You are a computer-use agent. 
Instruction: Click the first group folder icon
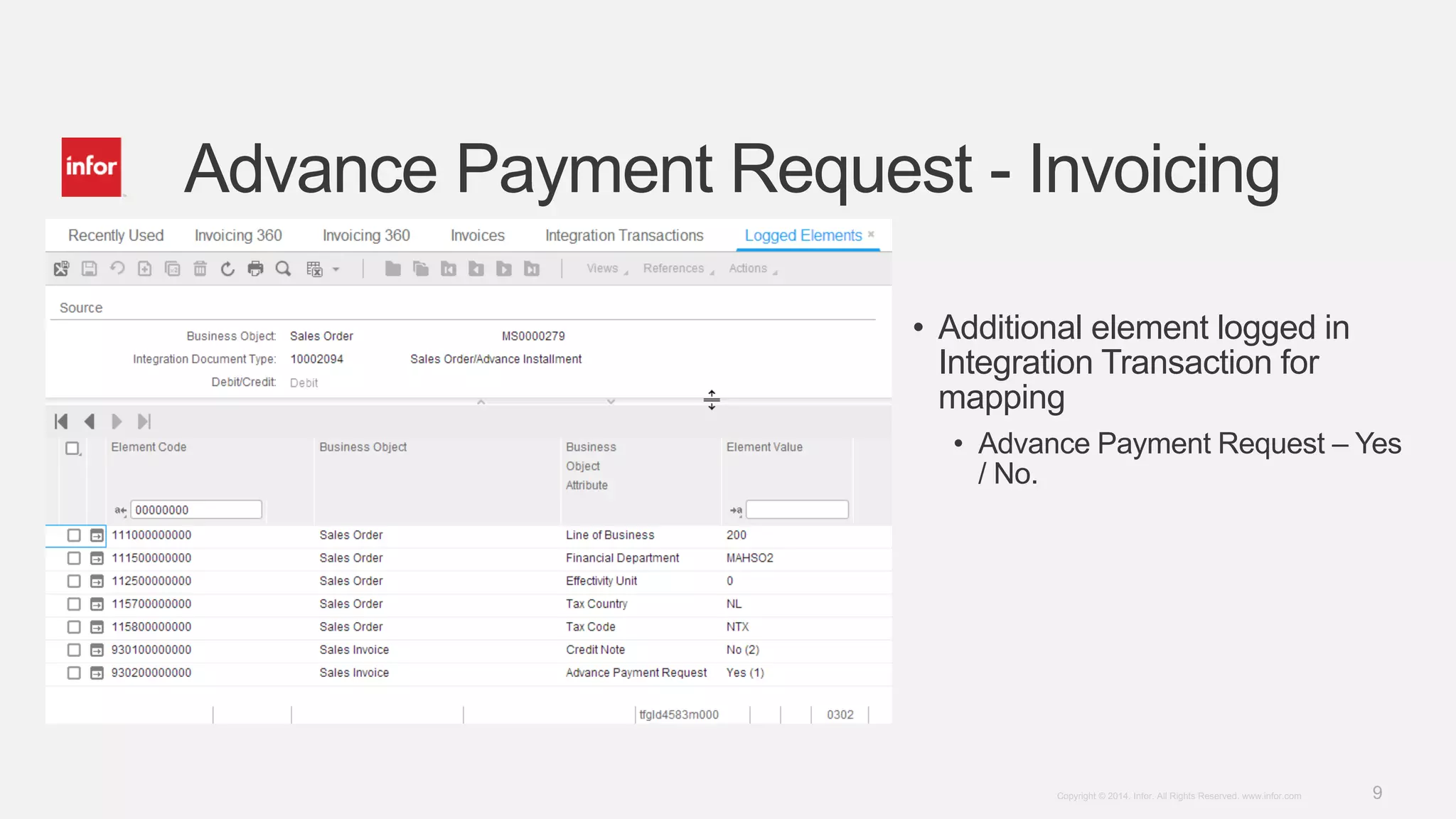[449, 268]
